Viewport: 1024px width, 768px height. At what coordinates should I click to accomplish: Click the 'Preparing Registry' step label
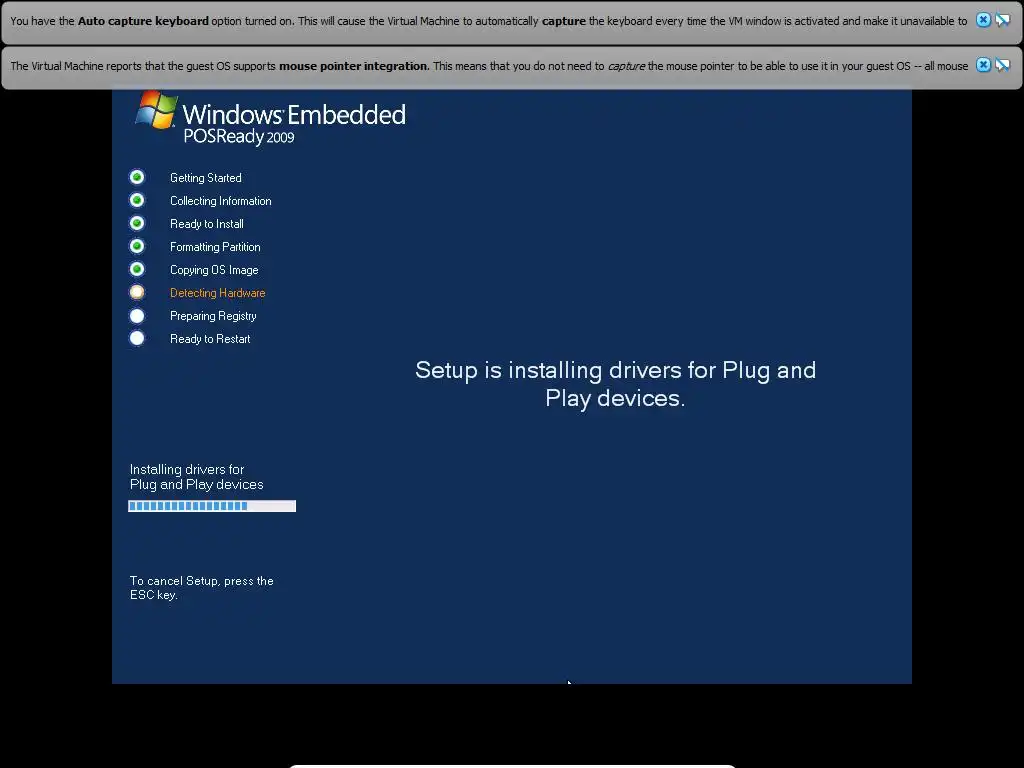tap(214, 316)
